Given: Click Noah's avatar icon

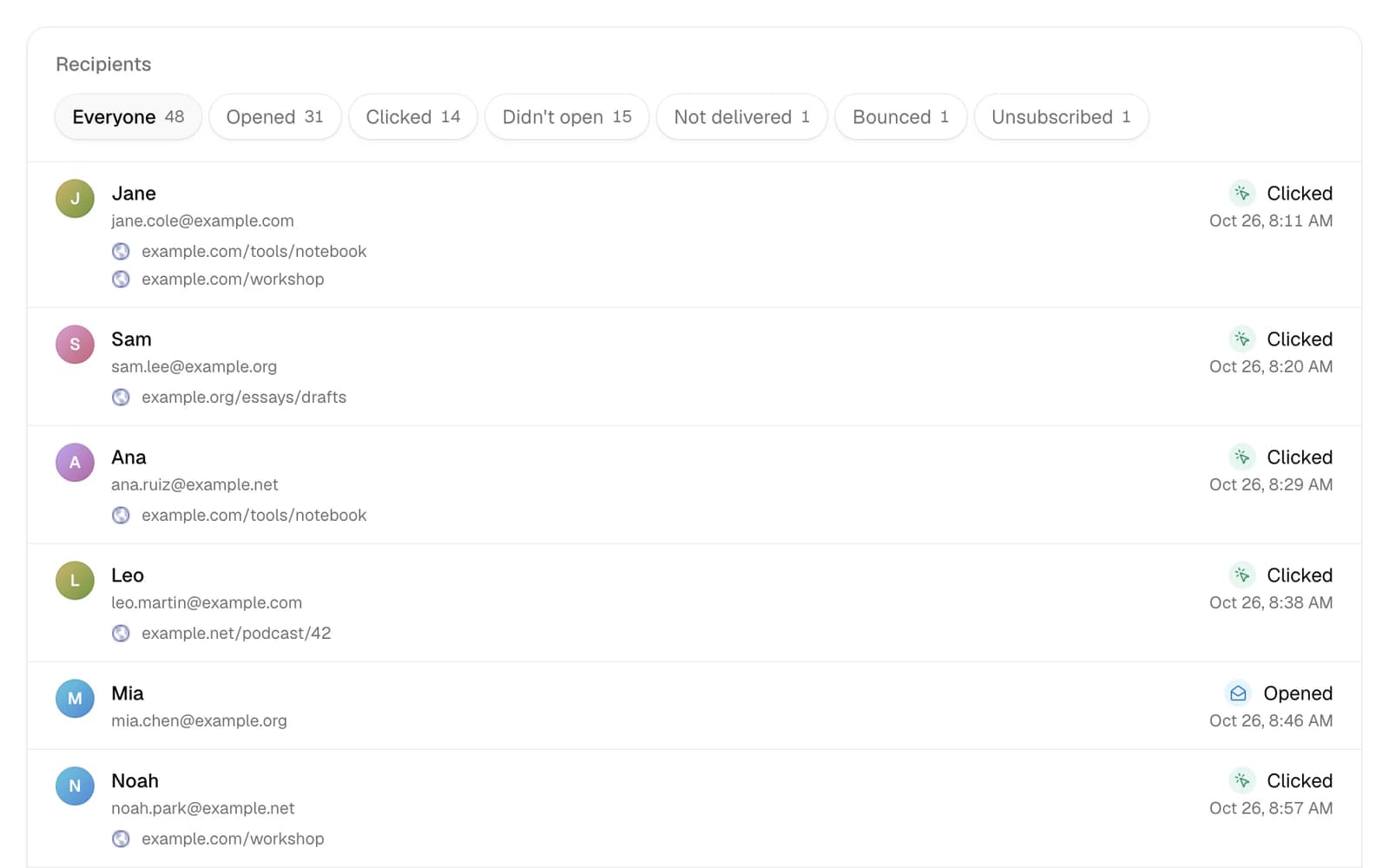Looking at the screenshot, I should (x=75, y=786).
